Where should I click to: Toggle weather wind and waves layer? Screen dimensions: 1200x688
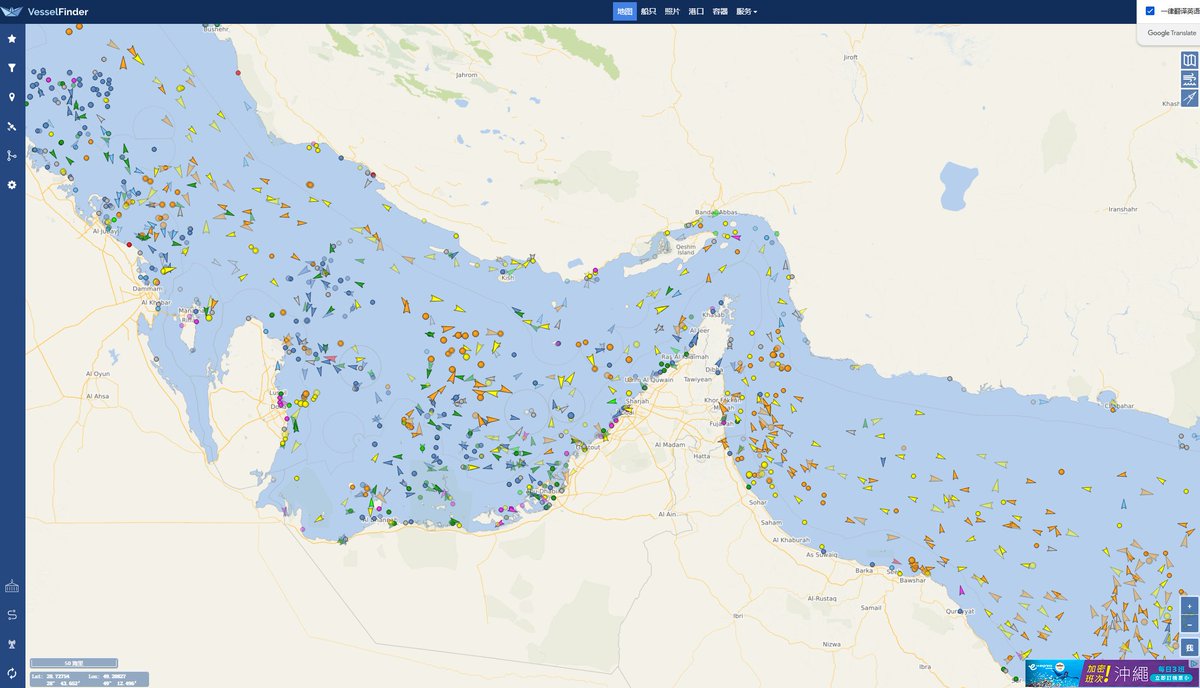click(1189, 79)
